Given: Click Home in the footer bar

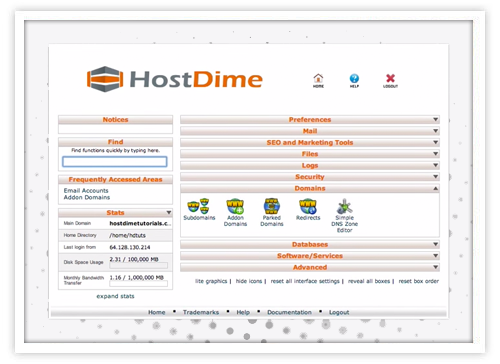Looking at the screenshot, I should coord(157,312).
